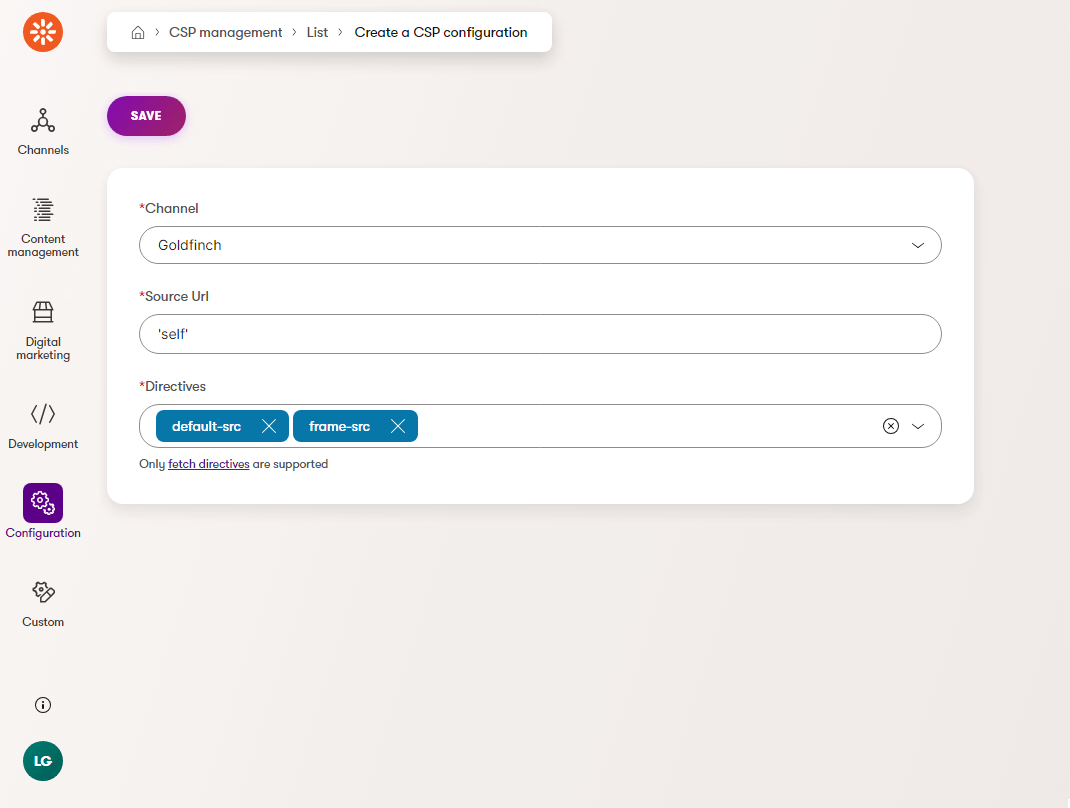Click the default-src tag label
This screenshot has width=1070, height=808.
click(206, 427)
